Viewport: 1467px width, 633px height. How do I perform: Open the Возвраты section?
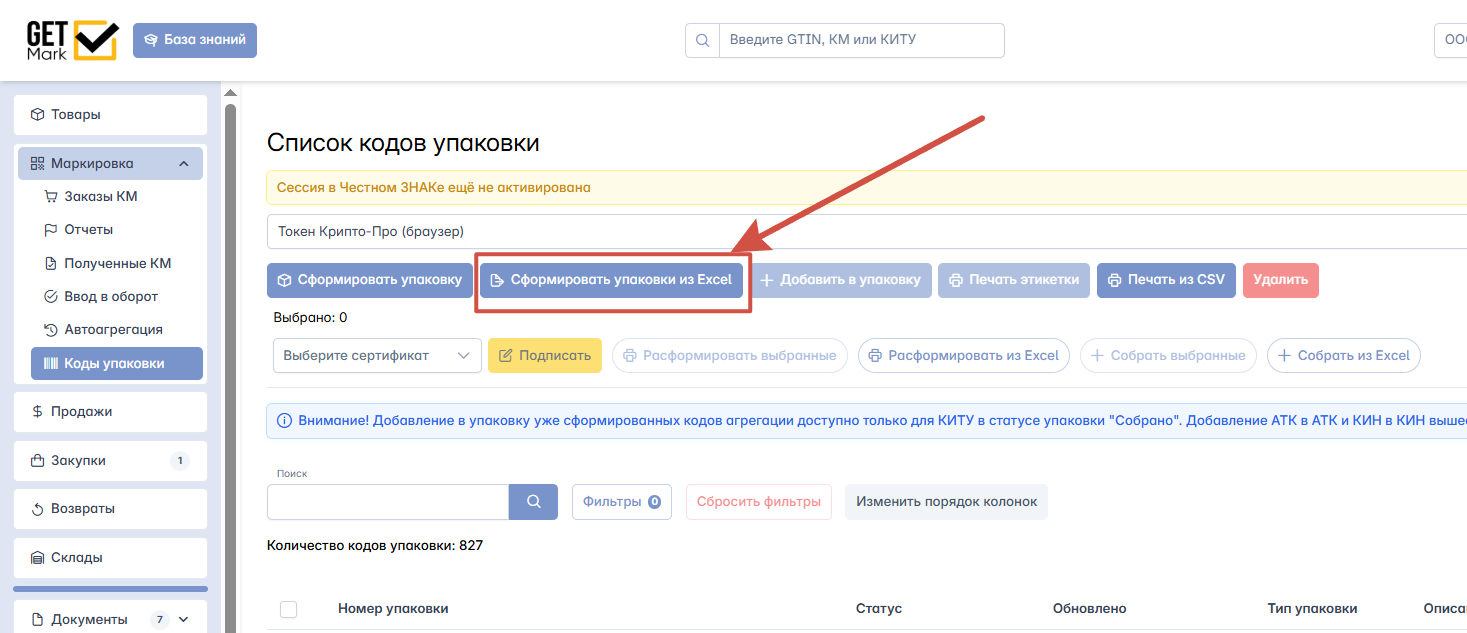110,509
